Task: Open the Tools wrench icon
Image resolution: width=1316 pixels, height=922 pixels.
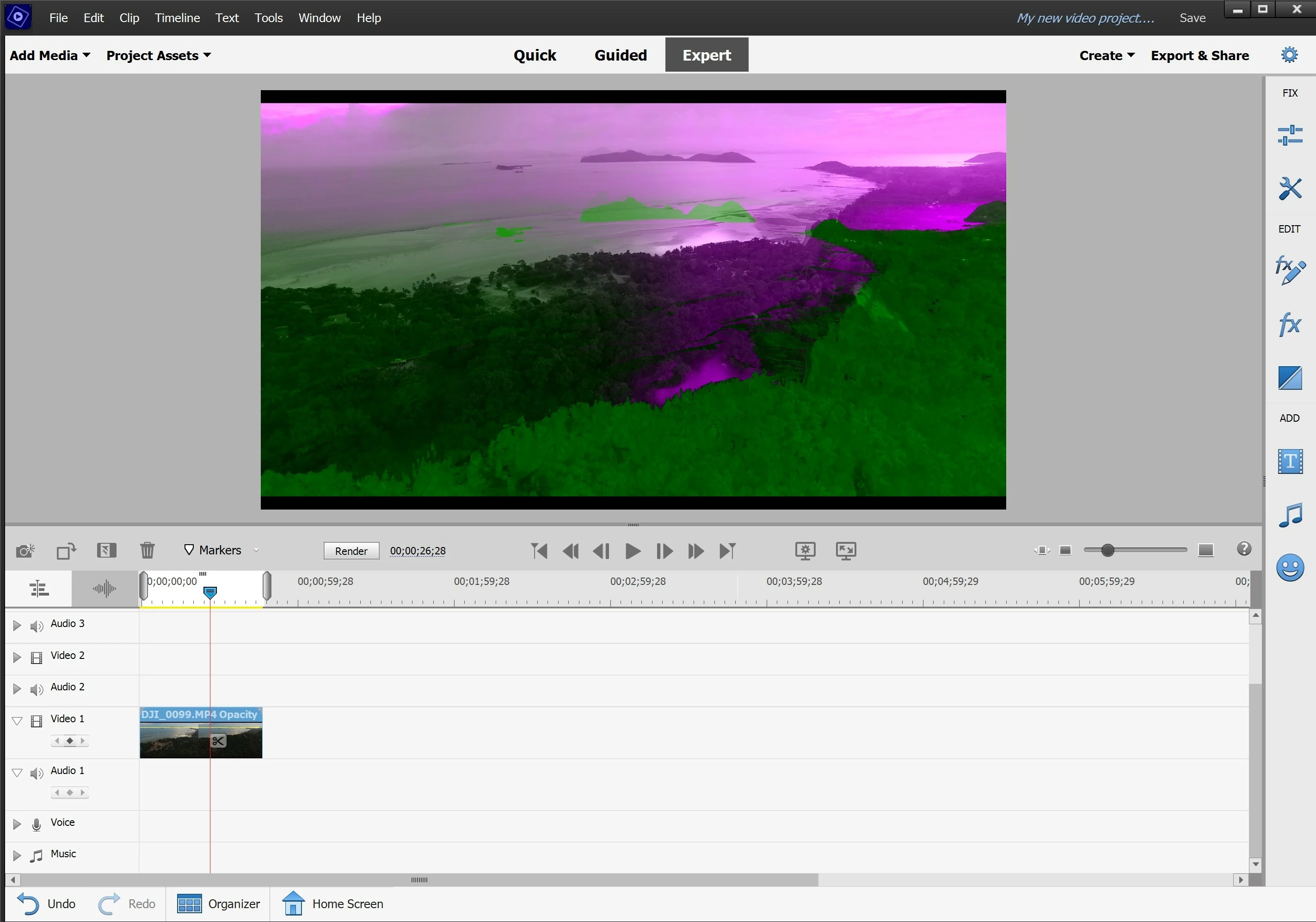Action: 1290,188
